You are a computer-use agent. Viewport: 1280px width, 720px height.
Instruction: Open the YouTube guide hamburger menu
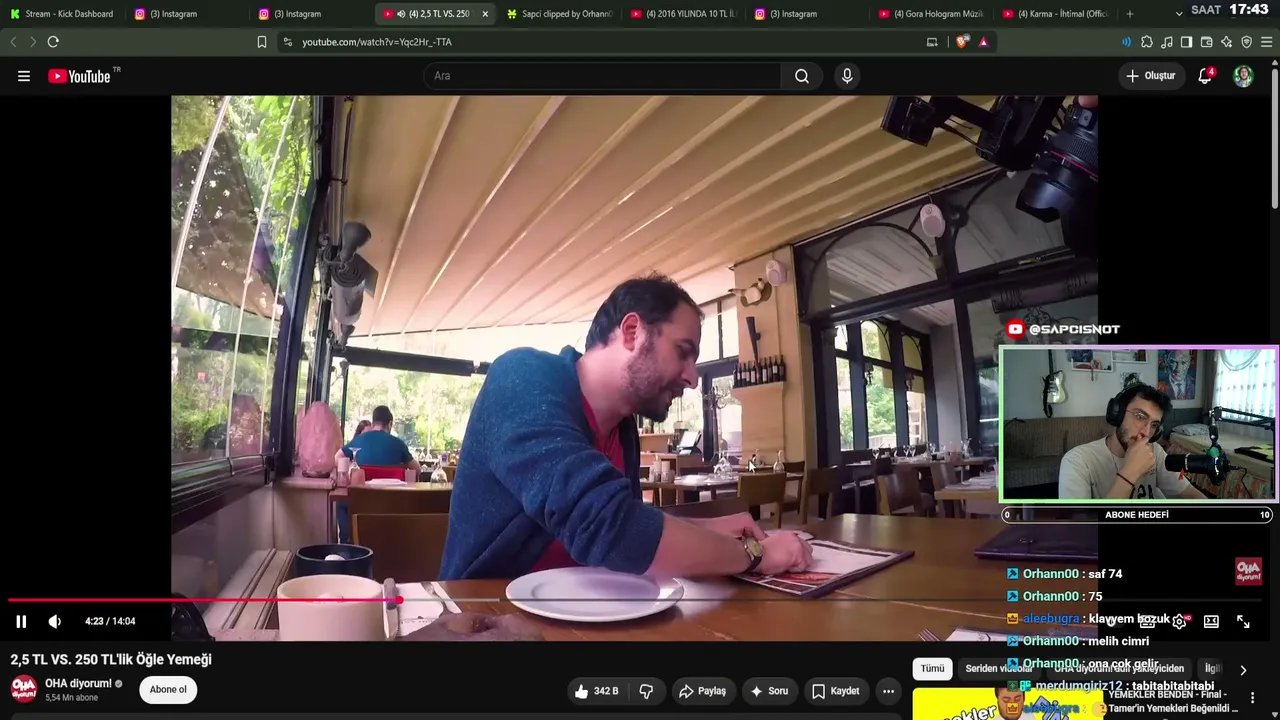[x=24, y=76]
